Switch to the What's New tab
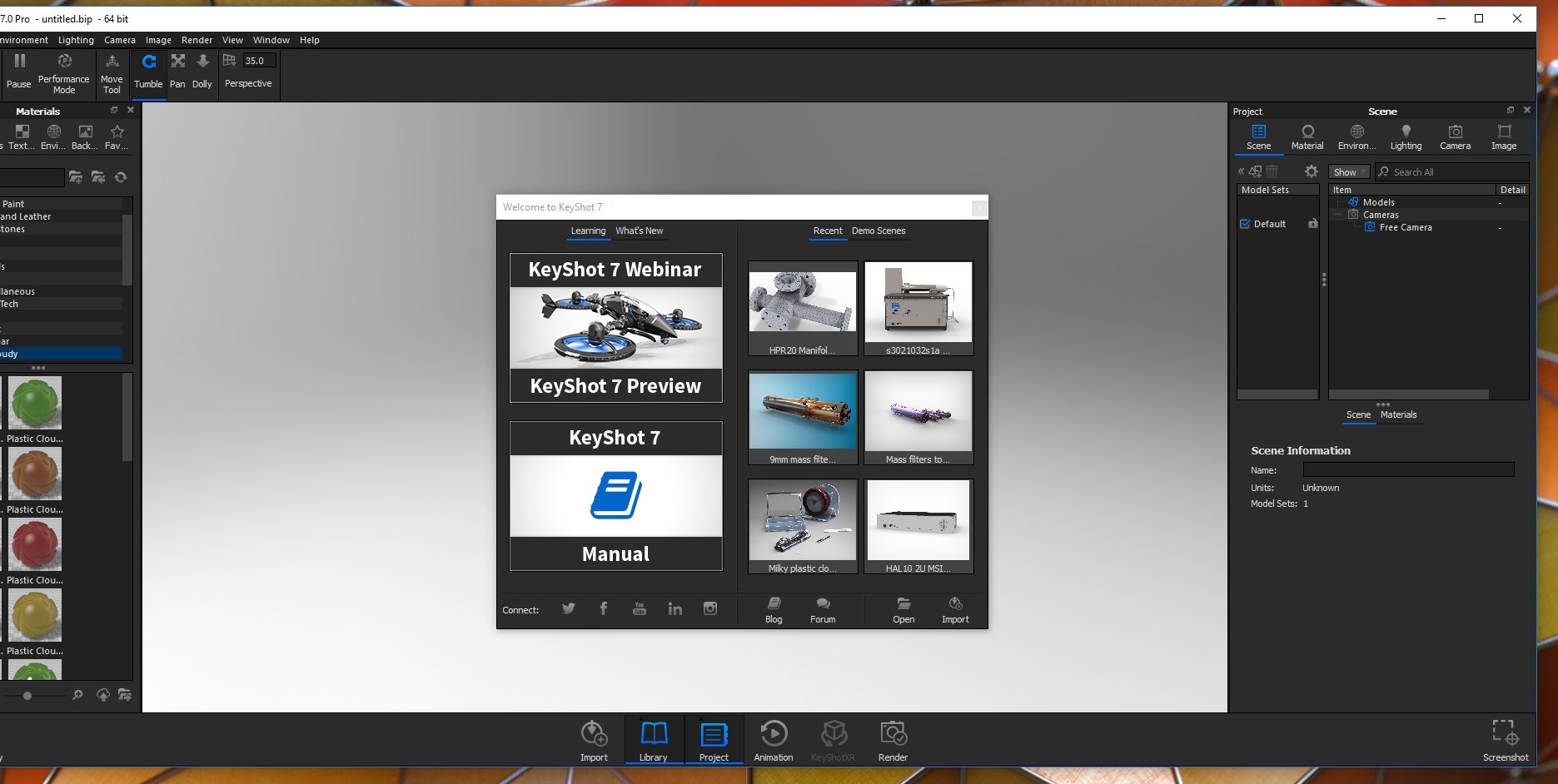 coord(640,231)
